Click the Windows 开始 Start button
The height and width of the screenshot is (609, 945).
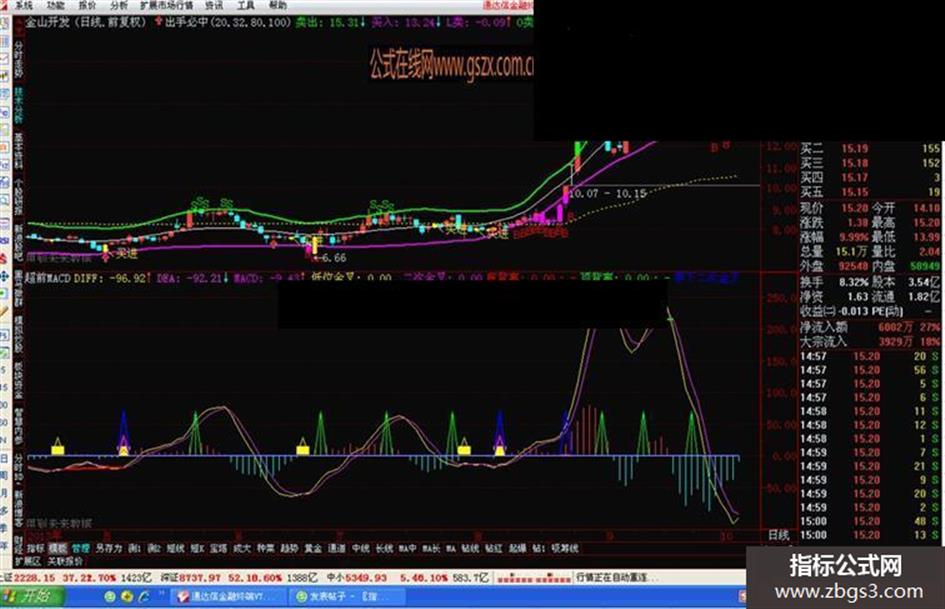(34, 597)
